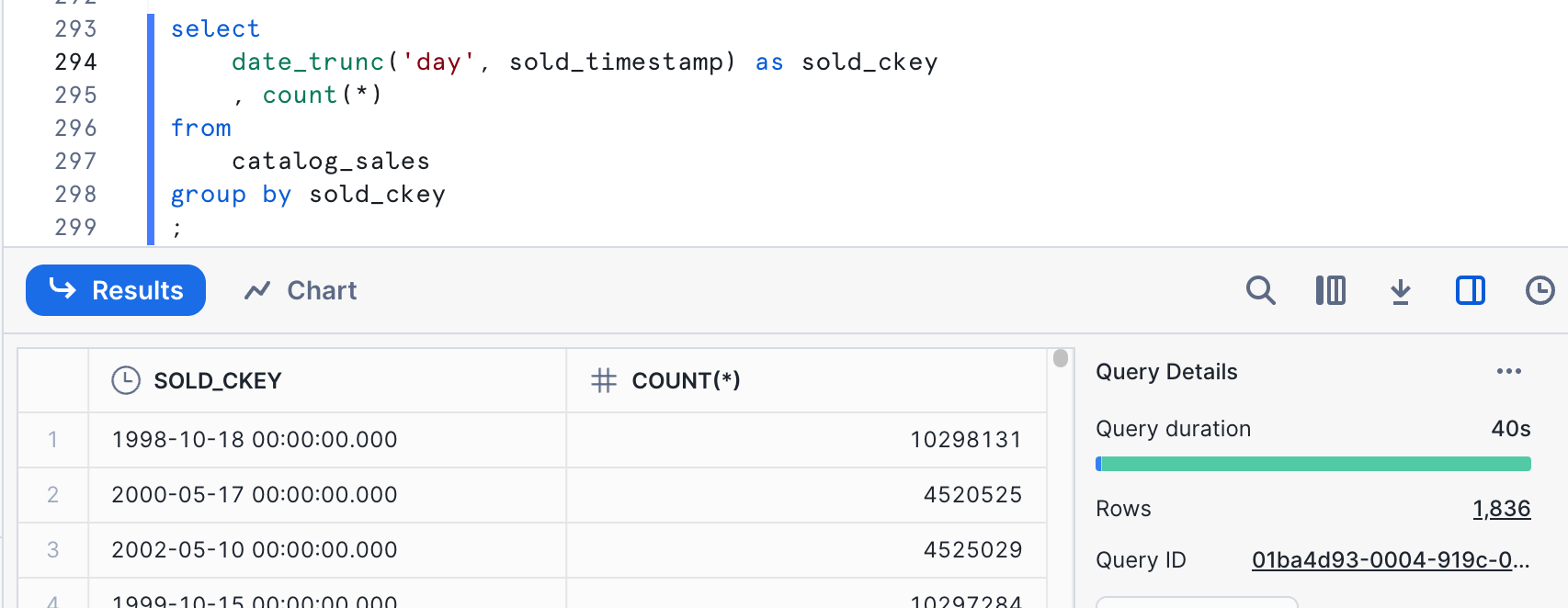Click the query duration progress bar
Image resolution: width=1568 pixels, height=608 pixels.
[x=1312, y=464]
